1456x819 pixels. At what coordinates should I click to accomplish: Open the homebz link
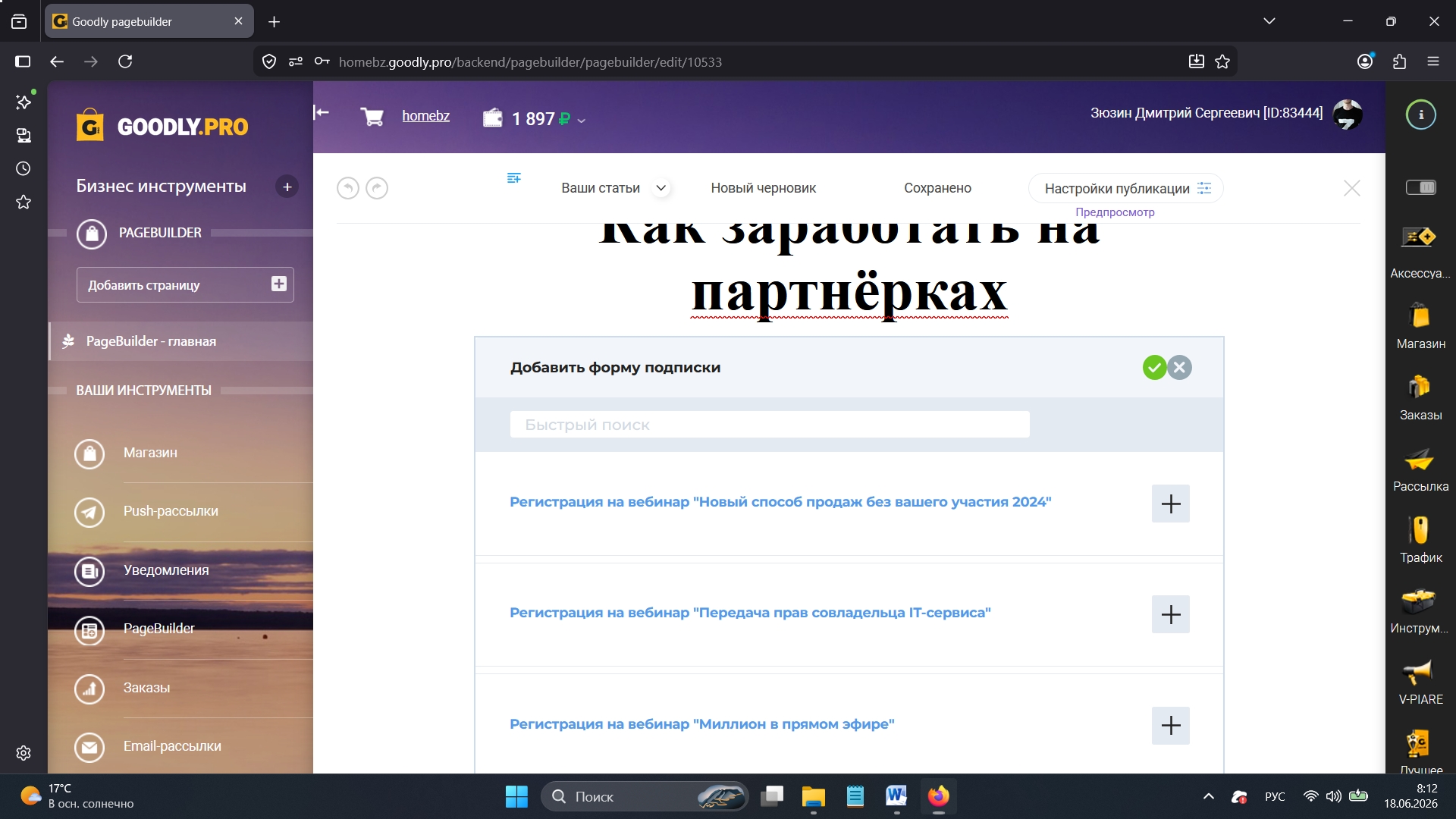pyautogui.click(x=425, y=116)
